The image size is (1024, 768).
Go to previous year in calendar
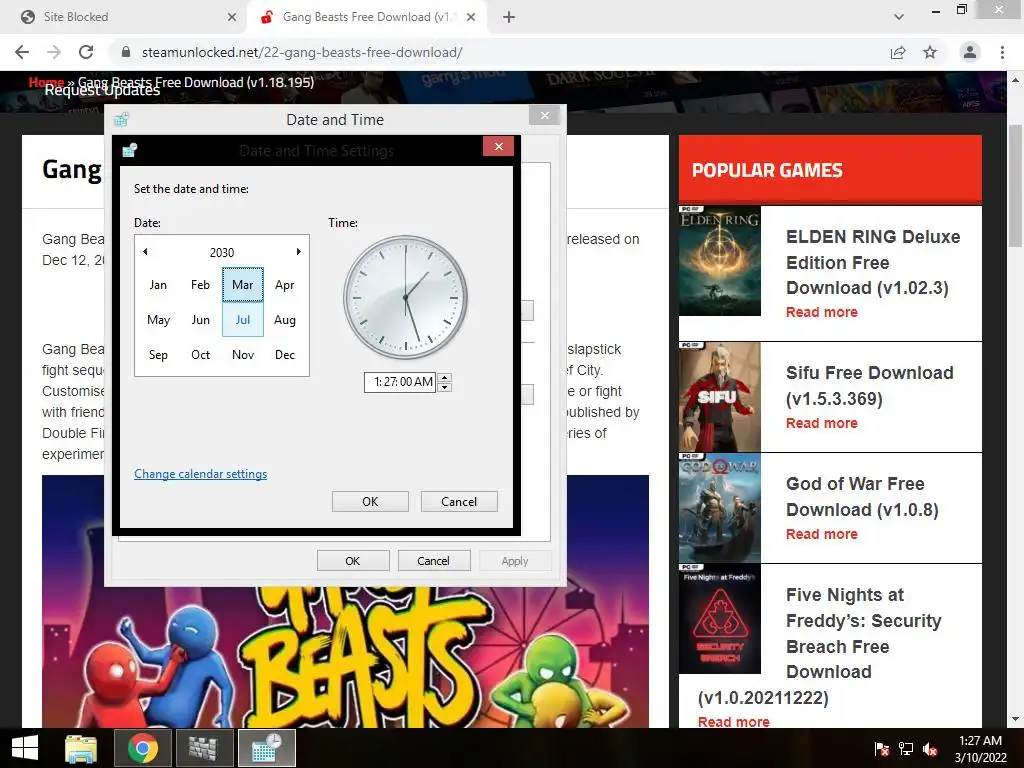click(x=145, y=251)
